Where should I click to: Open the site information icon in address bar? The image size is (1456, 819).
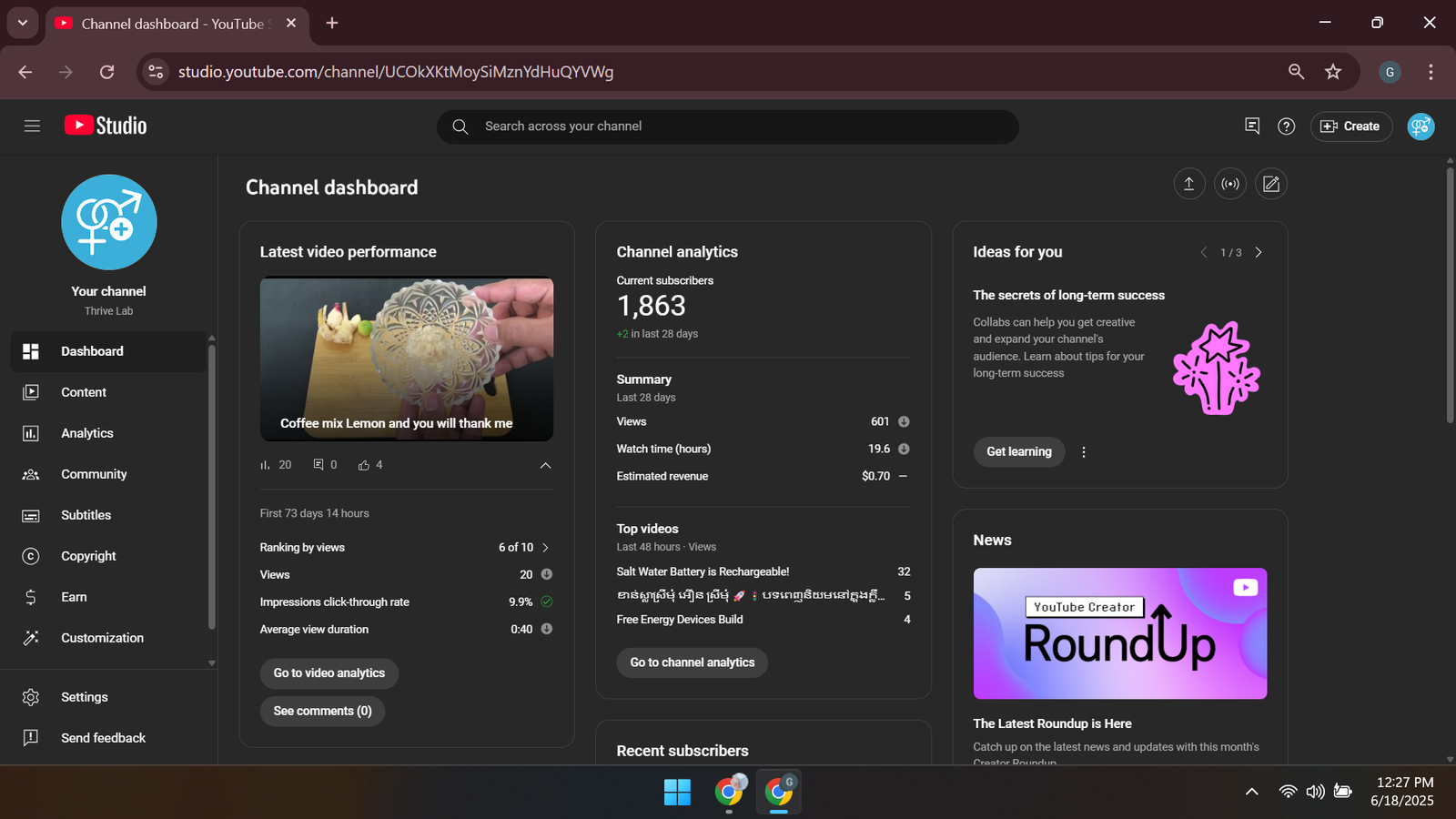[157, 72]
